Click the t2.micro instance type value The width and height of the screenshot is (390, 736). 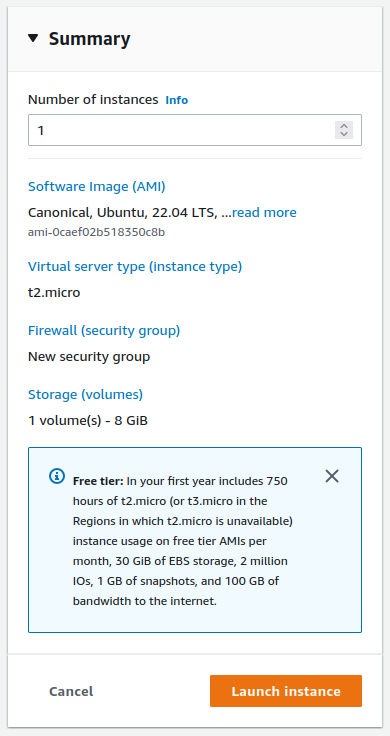tap(54, 293)
